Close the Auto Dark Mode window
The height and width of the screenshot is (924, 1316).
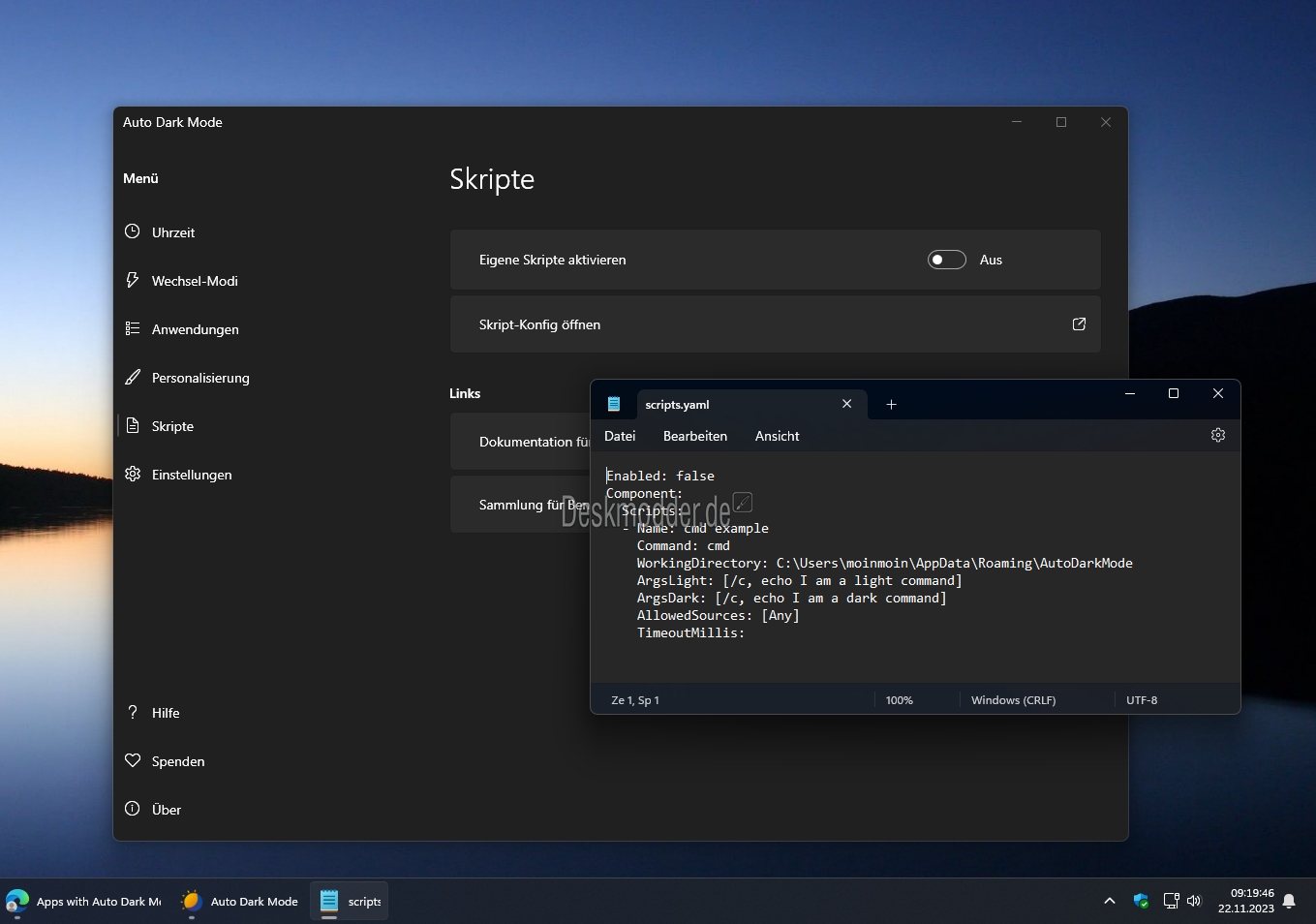(1106, 122)
